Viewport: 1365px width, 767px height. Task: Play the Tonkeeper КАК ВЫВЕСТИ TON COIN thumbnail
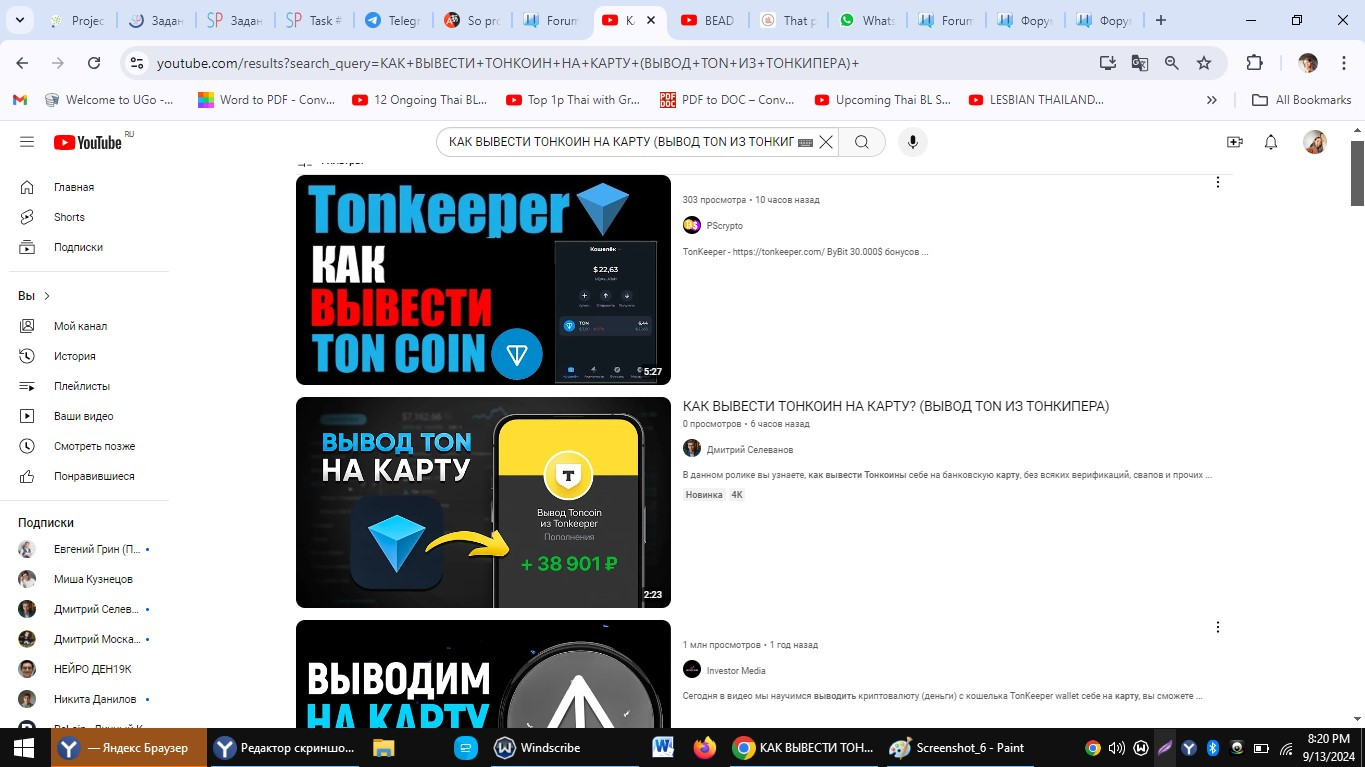point(483,280)
